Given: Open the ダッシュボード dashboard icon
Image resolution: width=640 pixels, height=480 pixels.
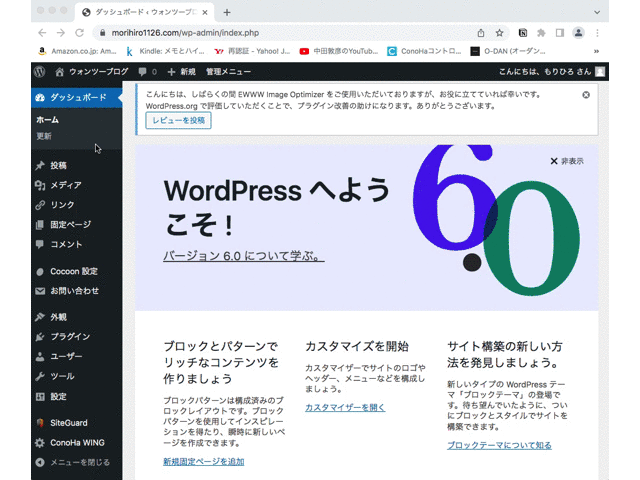Looking at the screenshot, I should [40, 98].
